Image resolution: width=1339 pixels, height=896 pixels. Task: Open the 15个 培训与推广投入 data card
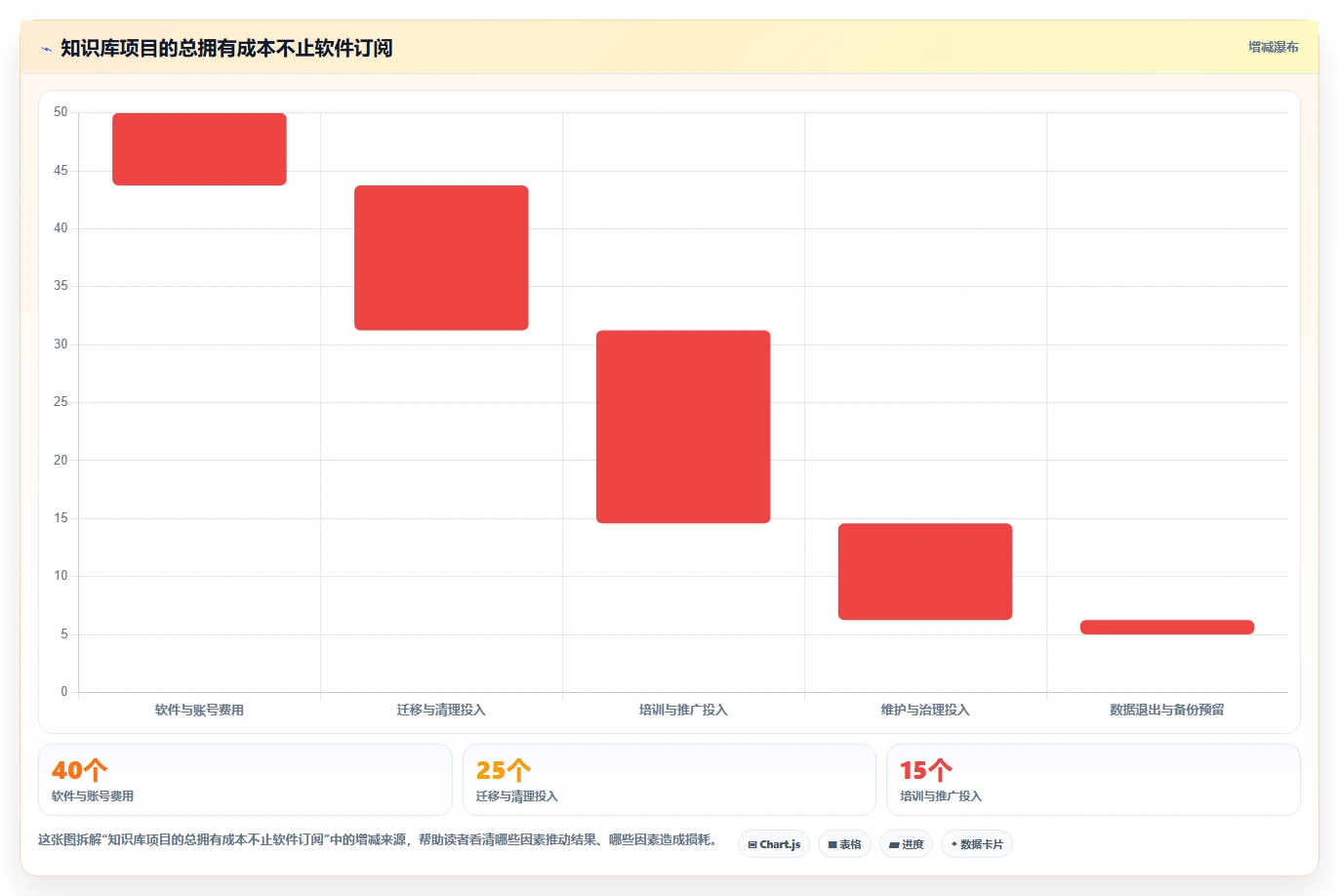tap(1093, 780)
